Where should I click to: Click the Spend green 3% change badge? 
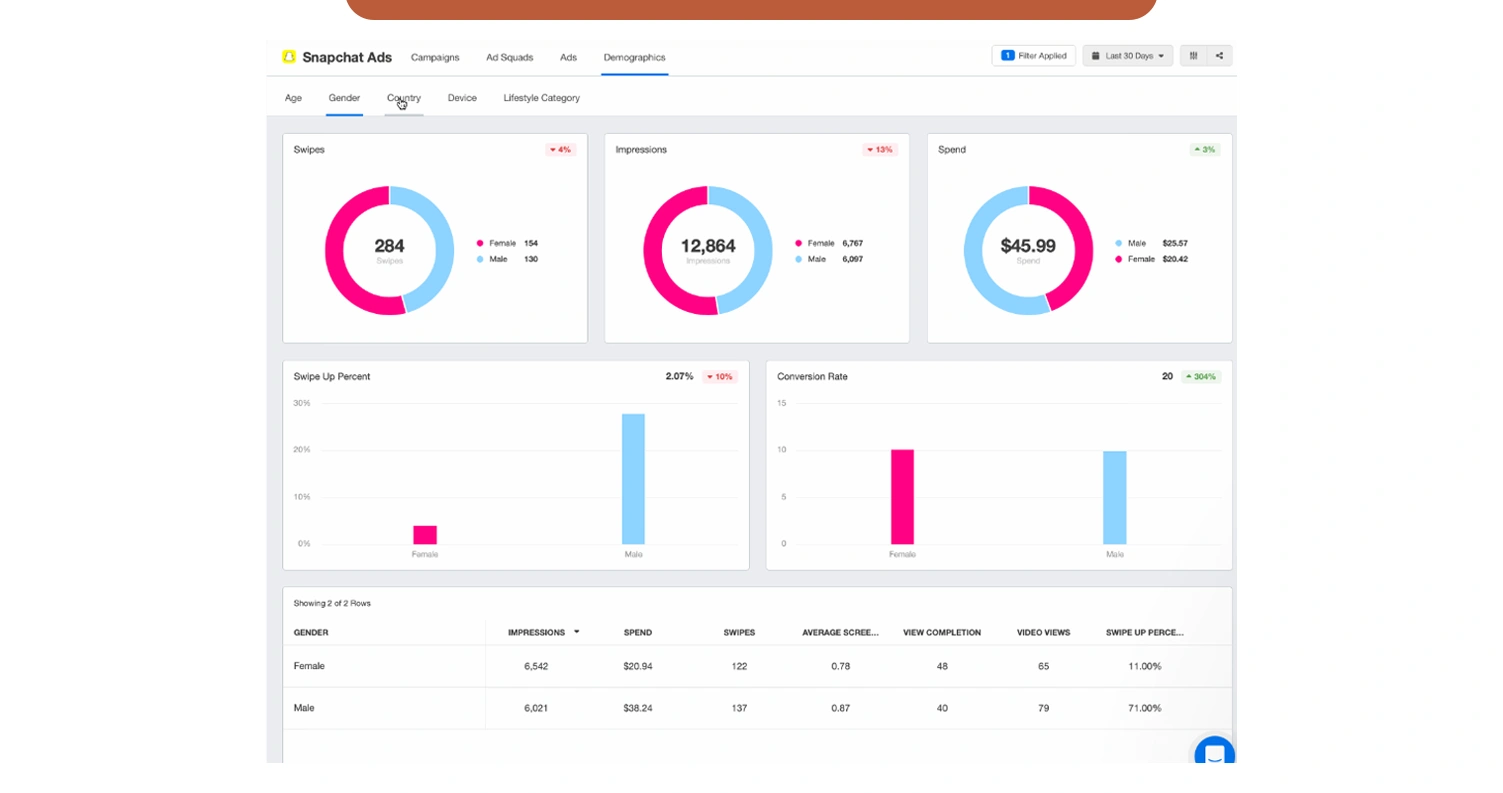pos(1204,150)
